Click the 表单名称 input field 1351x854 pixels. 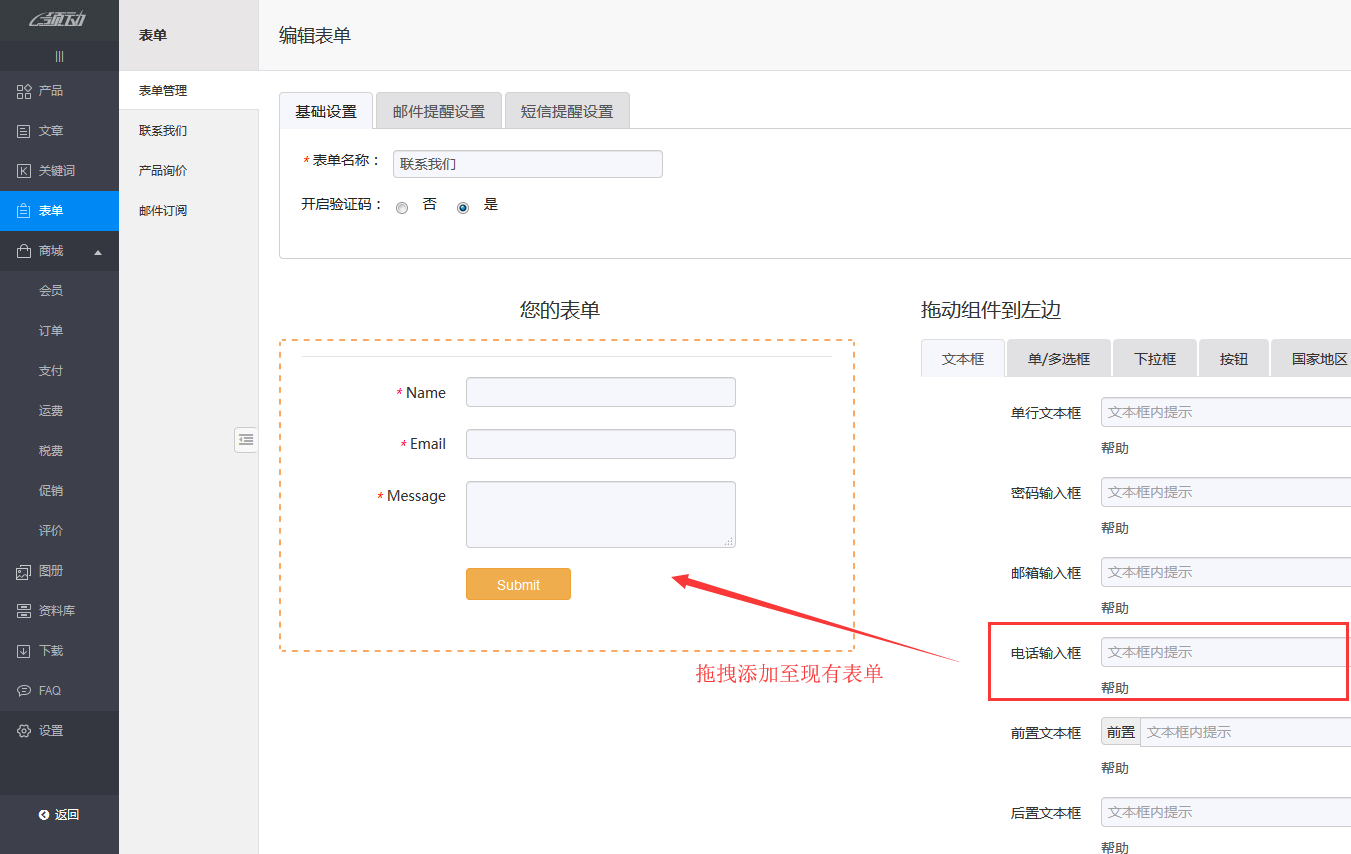[x=527, y=164]
